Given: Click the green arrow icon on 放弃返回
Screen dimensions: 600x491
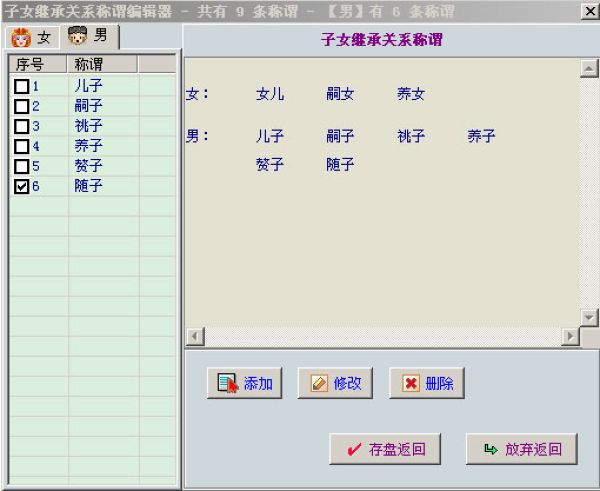Looking at the screenshot, I should click(491, 449).
